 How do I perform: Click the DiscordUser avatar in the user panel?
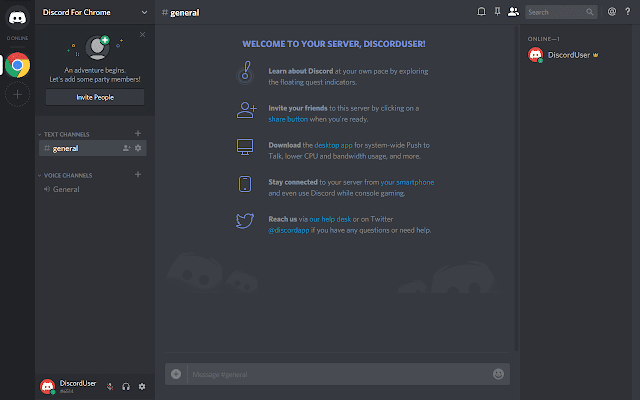click(47, 386)
